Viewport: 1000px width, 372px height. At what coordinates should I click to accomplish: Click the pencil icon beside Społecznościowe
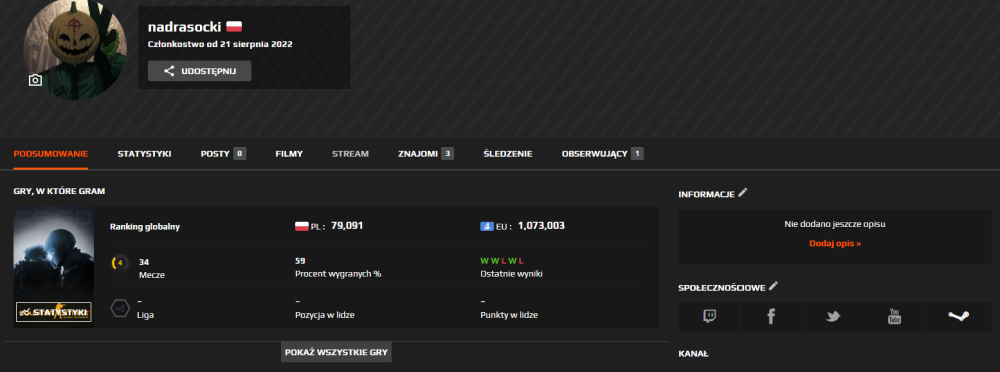pyautogui.click(x=773, y=286)
